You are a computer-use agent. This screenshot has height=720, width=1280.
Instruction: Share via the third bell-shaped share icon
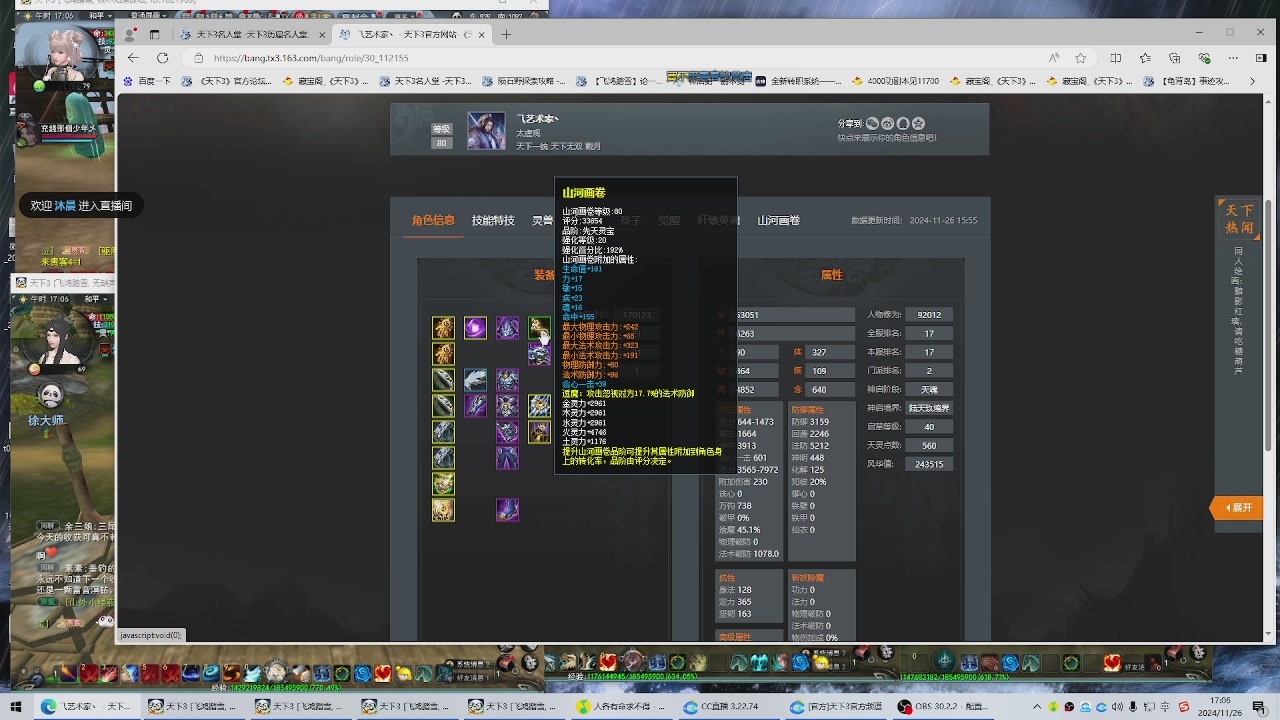click(903, 123)
